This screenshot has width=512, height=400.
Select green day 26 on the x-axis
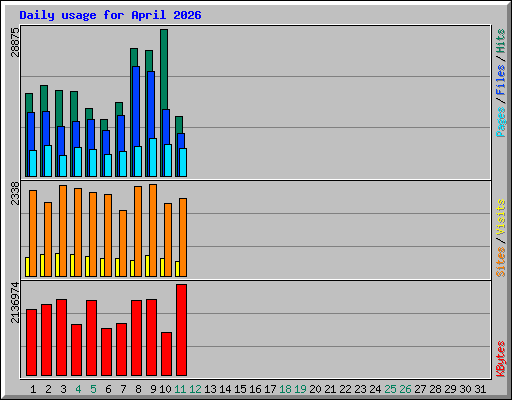405,389
